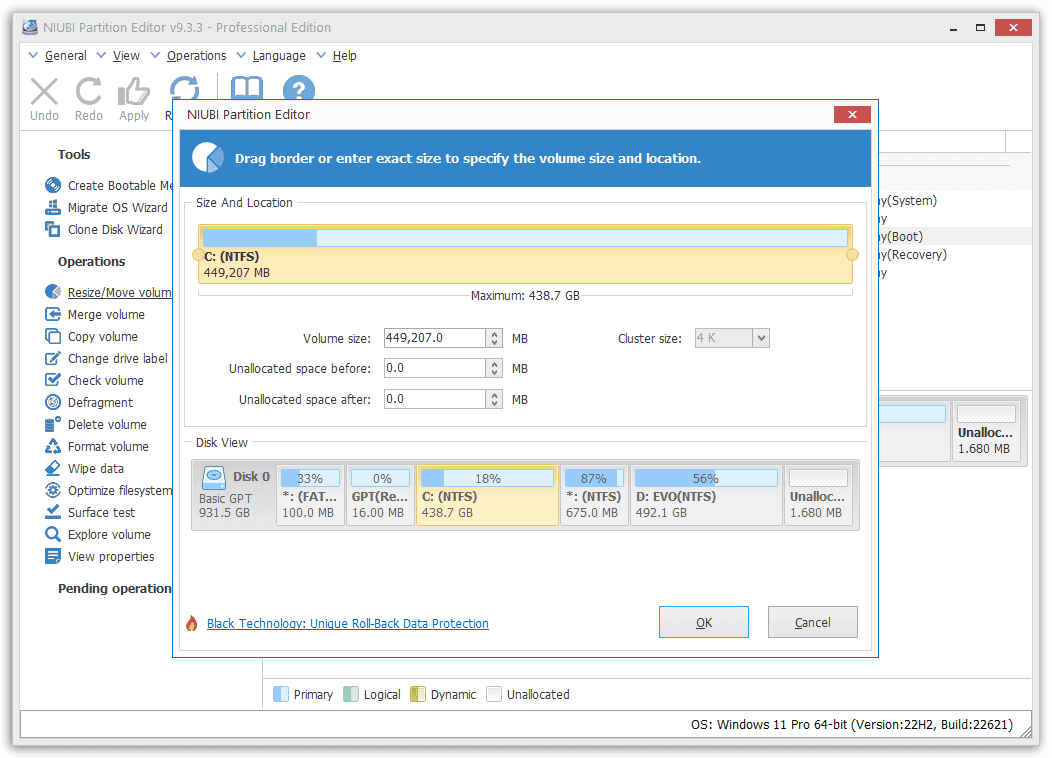Screen dimensions: 1052x758
Task: Click the Create Bootable Media icon
Action: [x=53, y=185]
